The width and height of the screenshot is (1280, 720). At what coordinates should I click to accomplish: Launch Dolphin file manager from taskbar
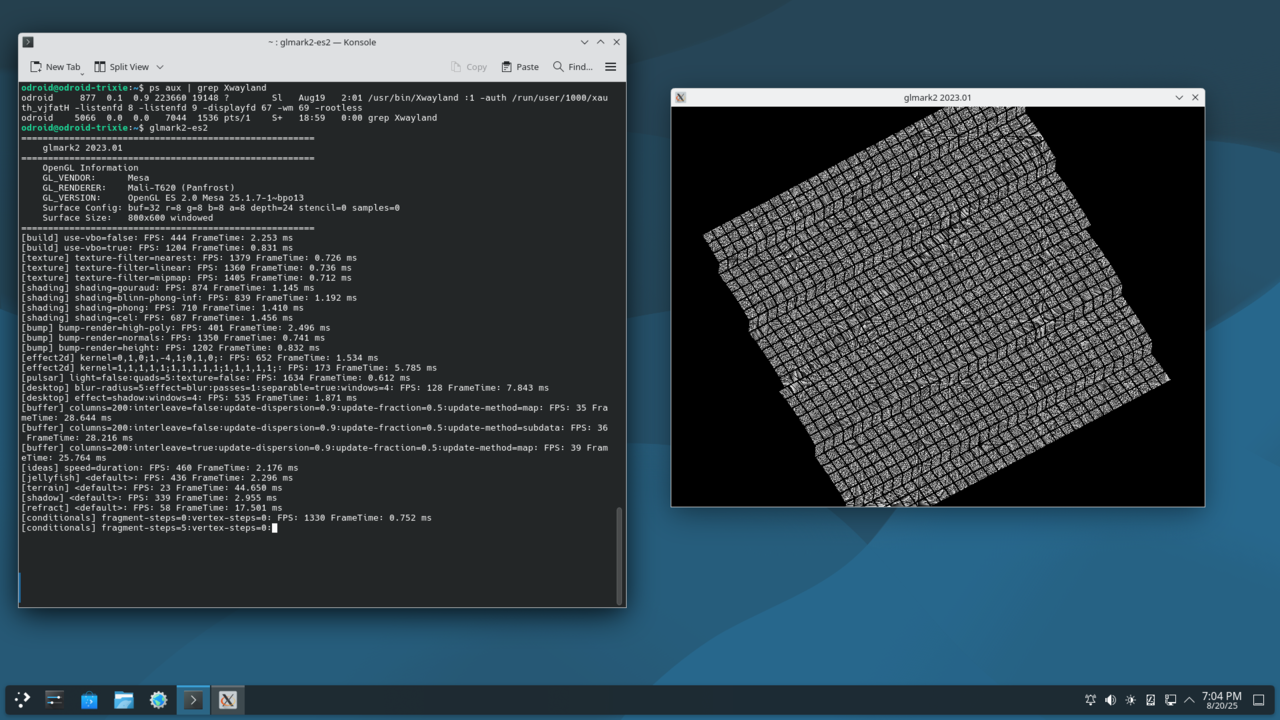click(x=124, y=700)
